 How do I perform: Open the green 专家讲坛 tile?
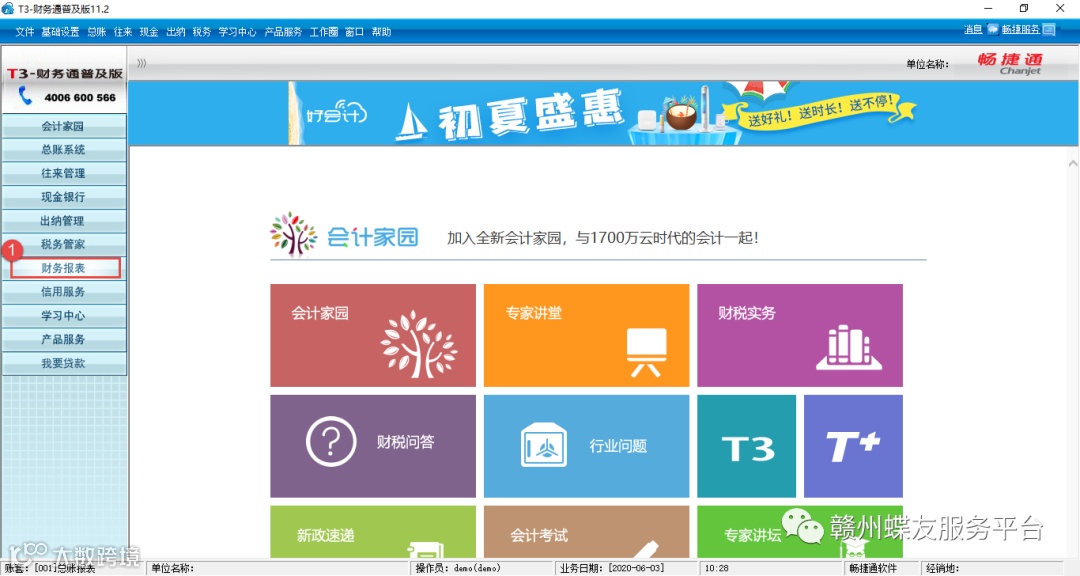(x=800, y=532)
